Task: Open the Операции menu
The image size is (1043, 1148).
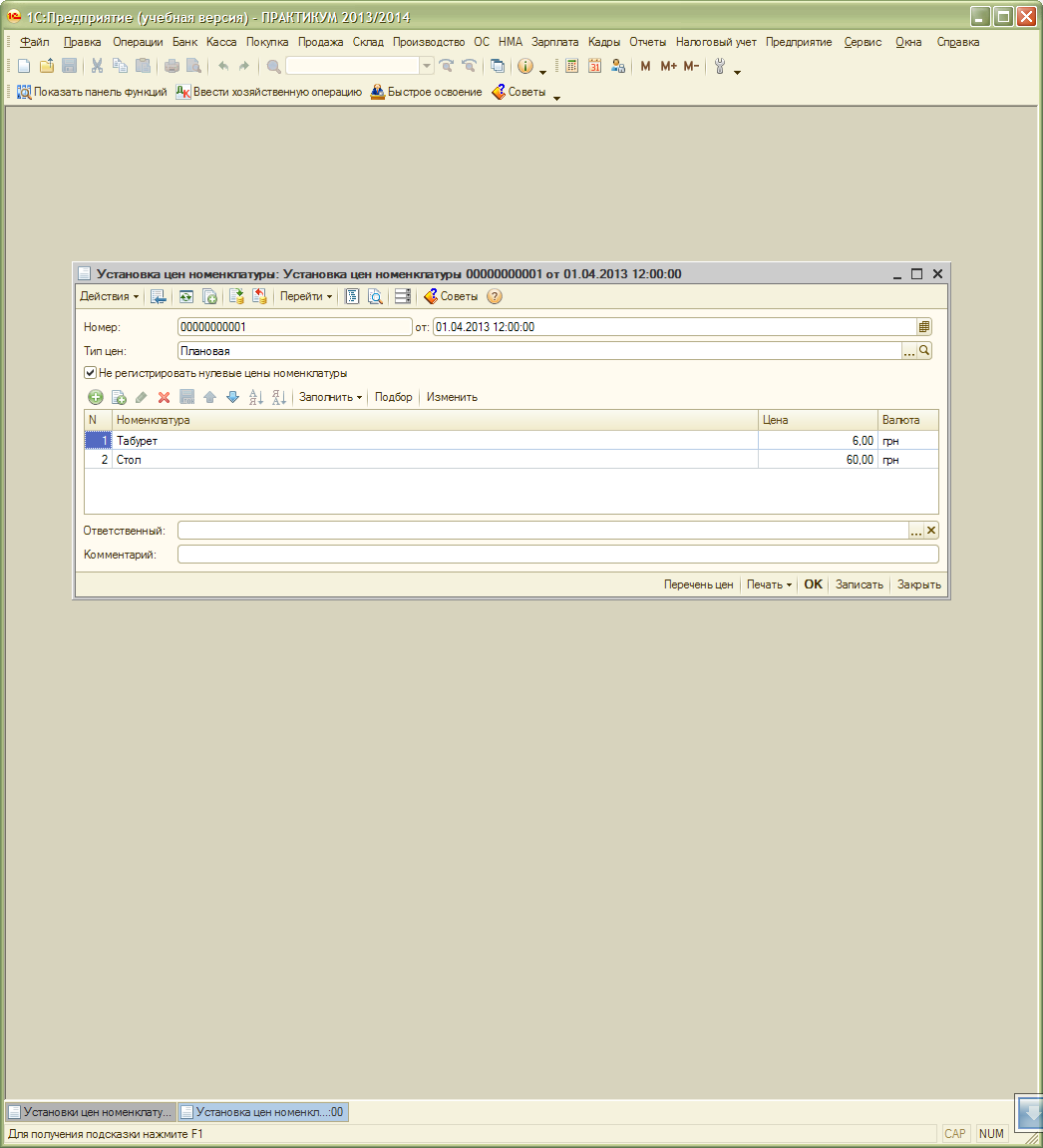Action: [x=138, y=43]
